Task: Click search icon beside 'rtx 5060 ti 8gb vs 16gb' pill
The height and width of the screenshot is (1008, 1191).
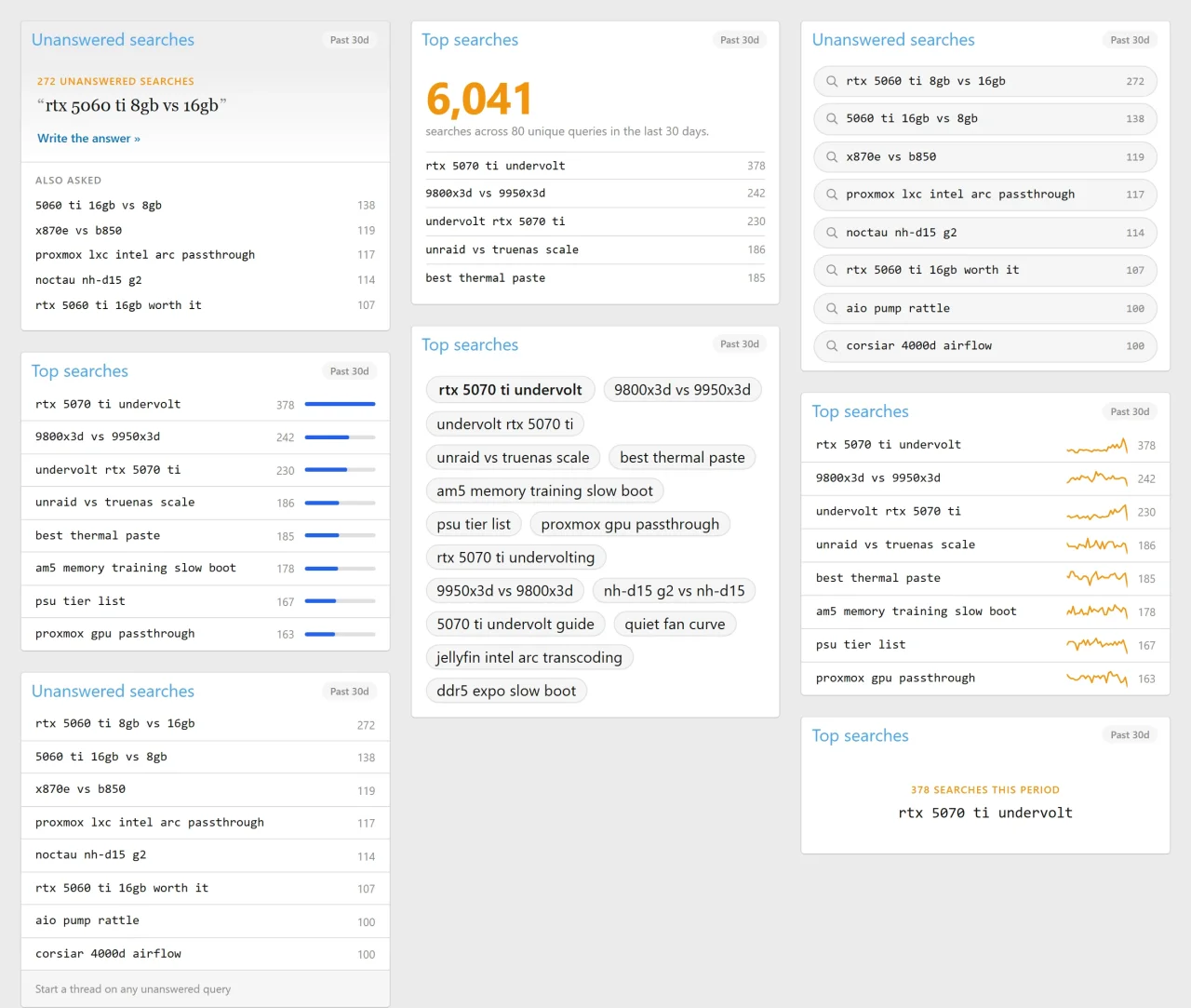Action: point(832,82)
